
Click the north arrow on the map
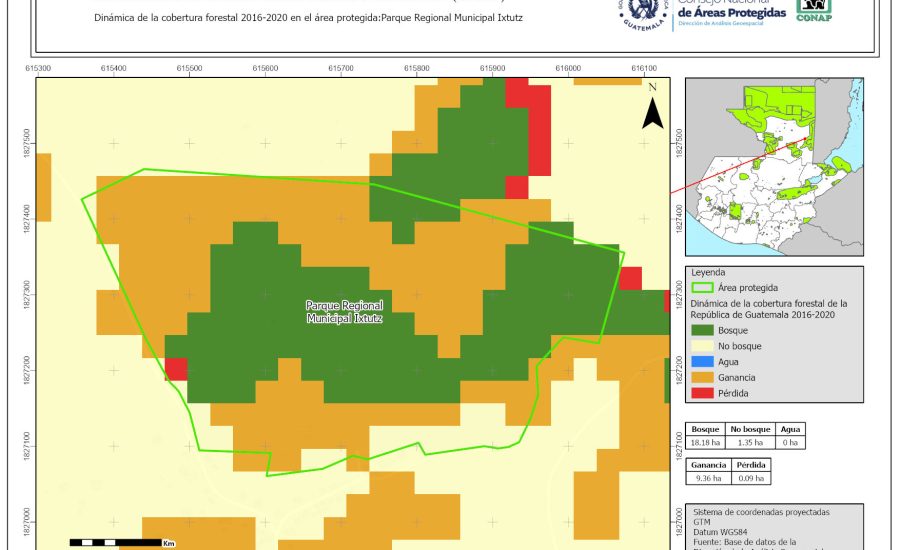point(652,108)
